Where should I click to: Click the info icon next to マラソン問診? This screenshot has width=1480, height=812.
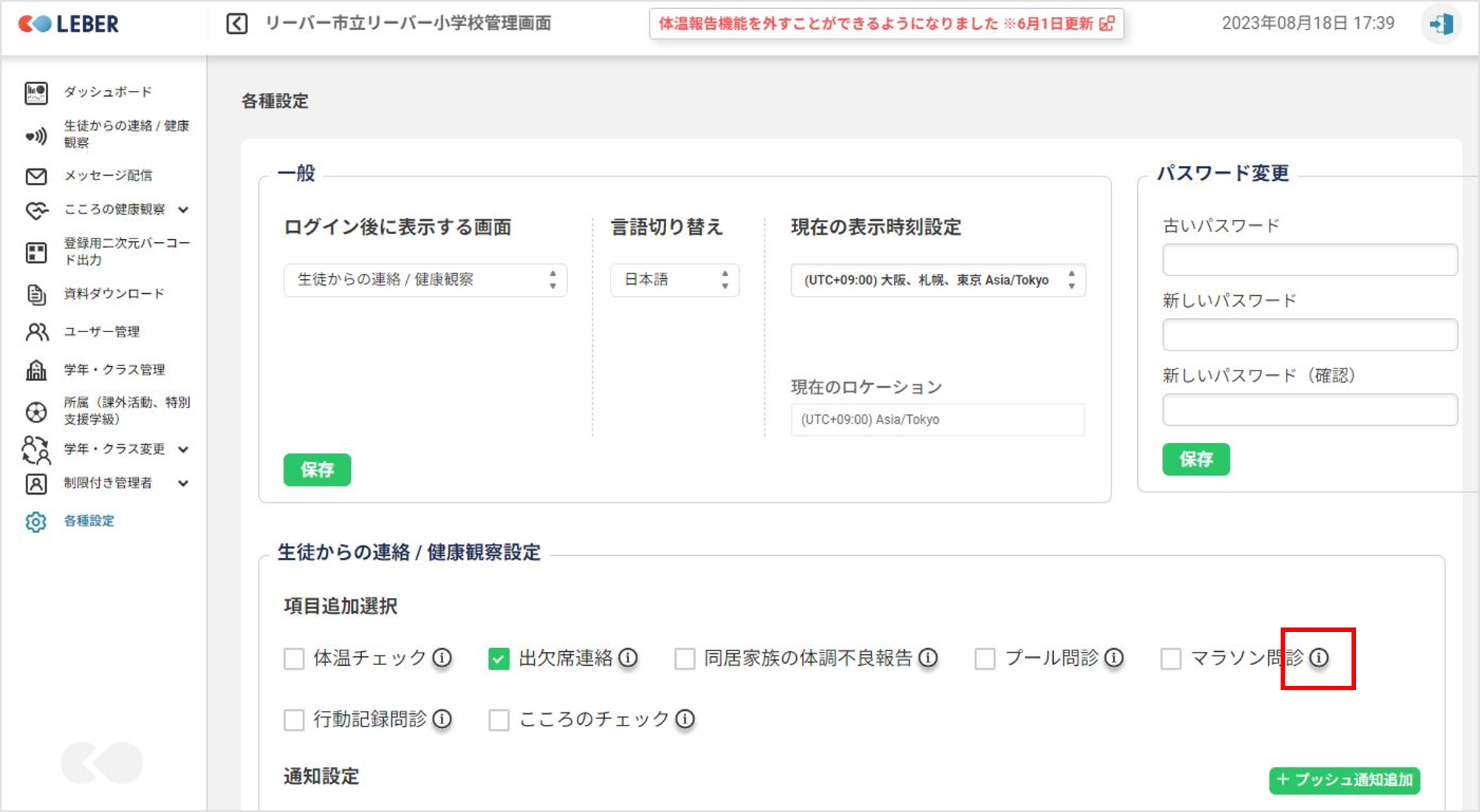click(x=1319, y=657)
